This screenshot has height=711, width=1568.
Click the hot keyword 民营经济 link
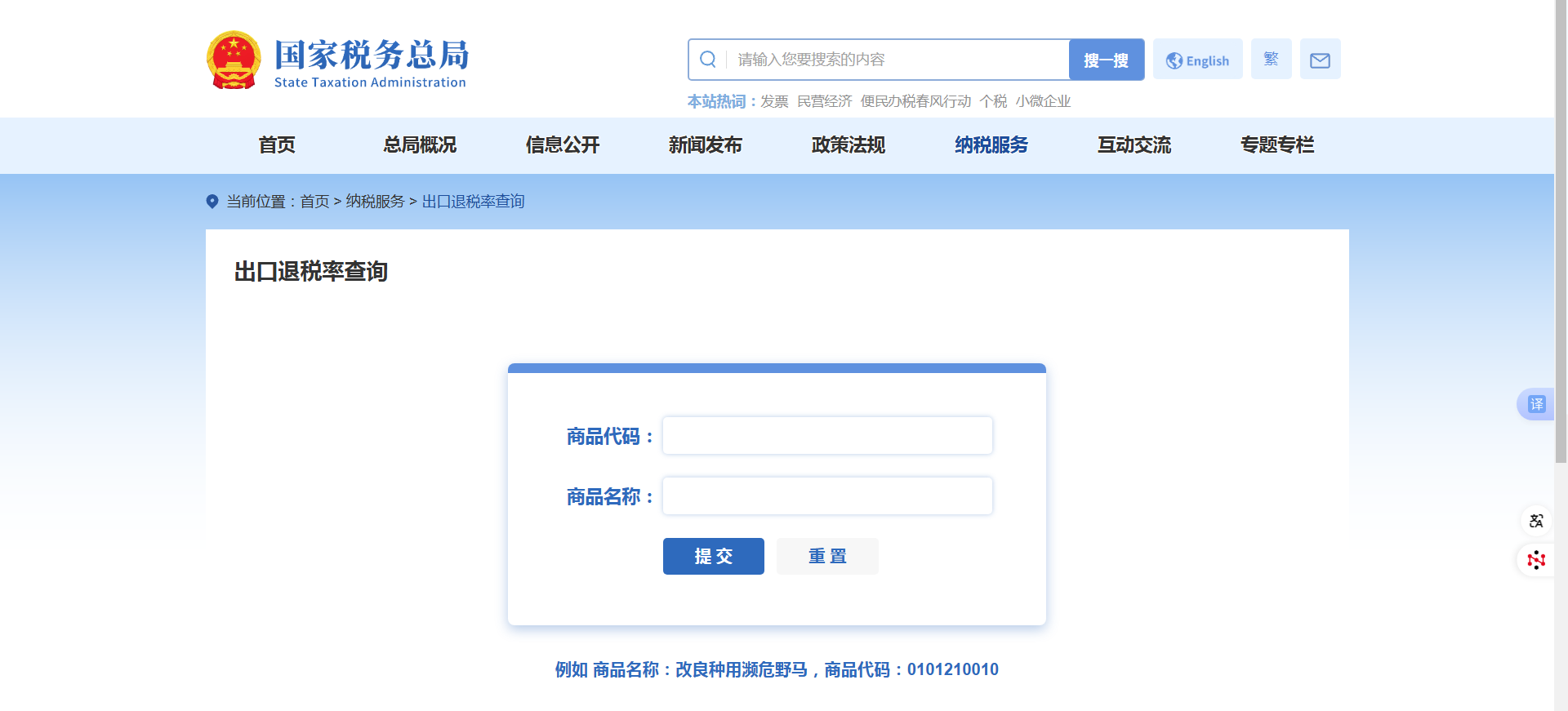click(824, 101)
